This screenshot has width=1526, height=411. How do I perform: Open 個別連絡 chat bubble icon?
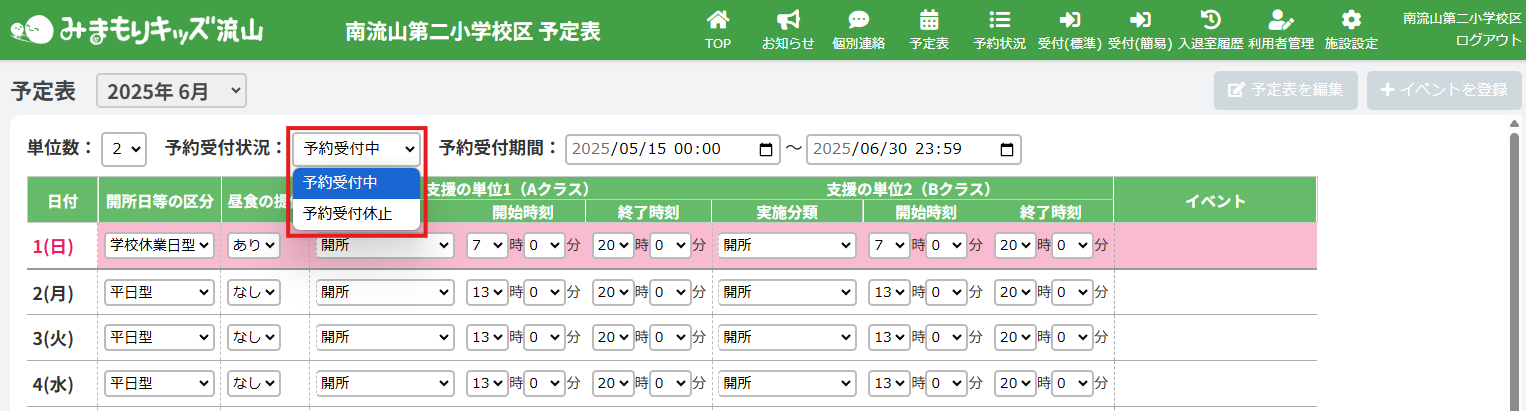[858, 20]
